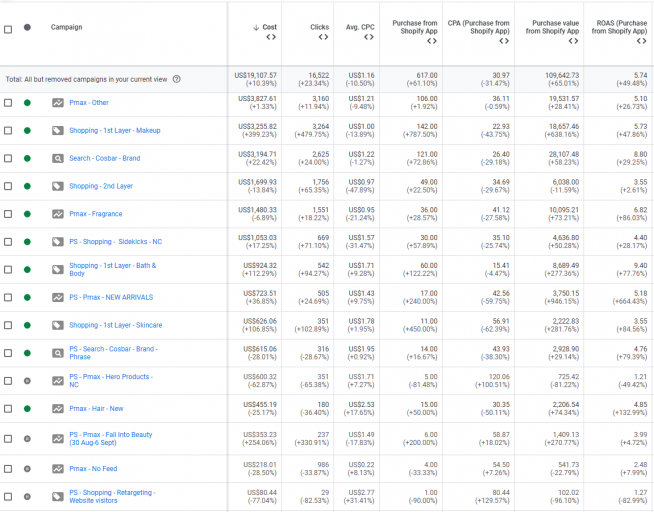Click the tag icon beside Shopping - 1st Layer - Bath & Body
Image resolution: width=654 pixels, height=512 pixels.
point(58,270)
